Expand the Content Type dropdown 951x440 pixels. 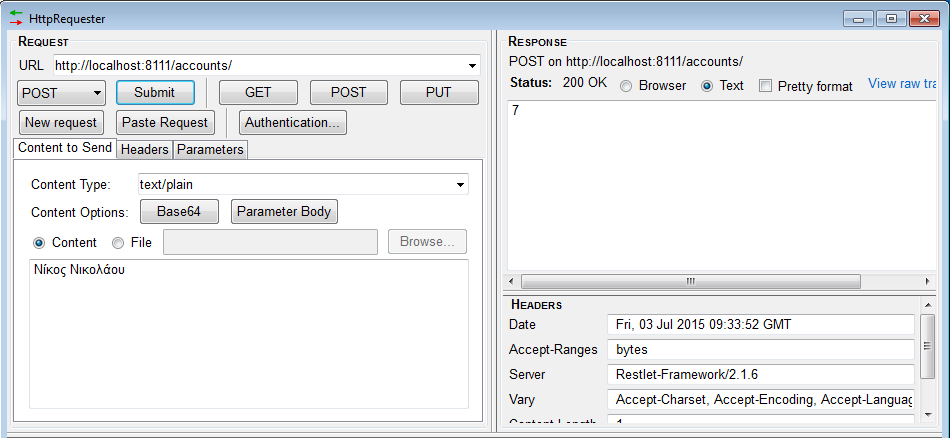[x=460, y=185]
